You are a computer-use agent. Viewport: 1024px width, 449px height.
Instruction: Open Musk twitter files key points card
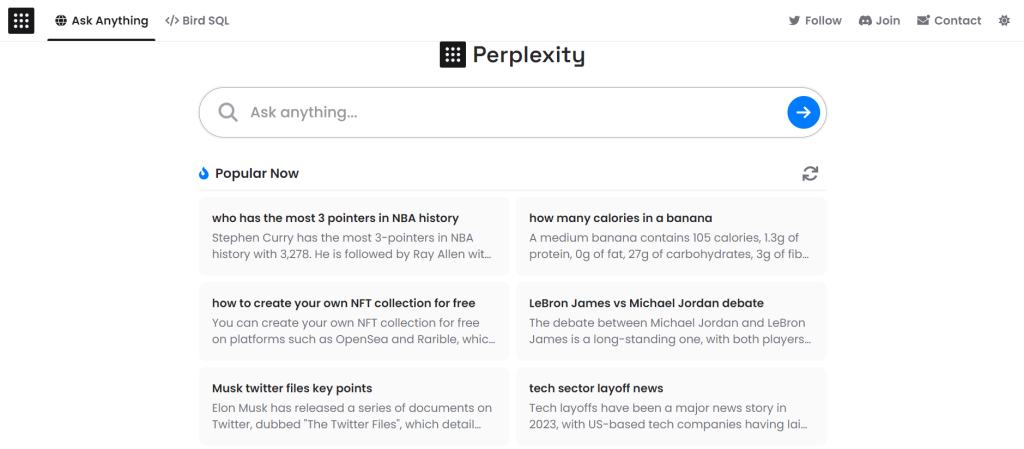click(x=354, y=406)
